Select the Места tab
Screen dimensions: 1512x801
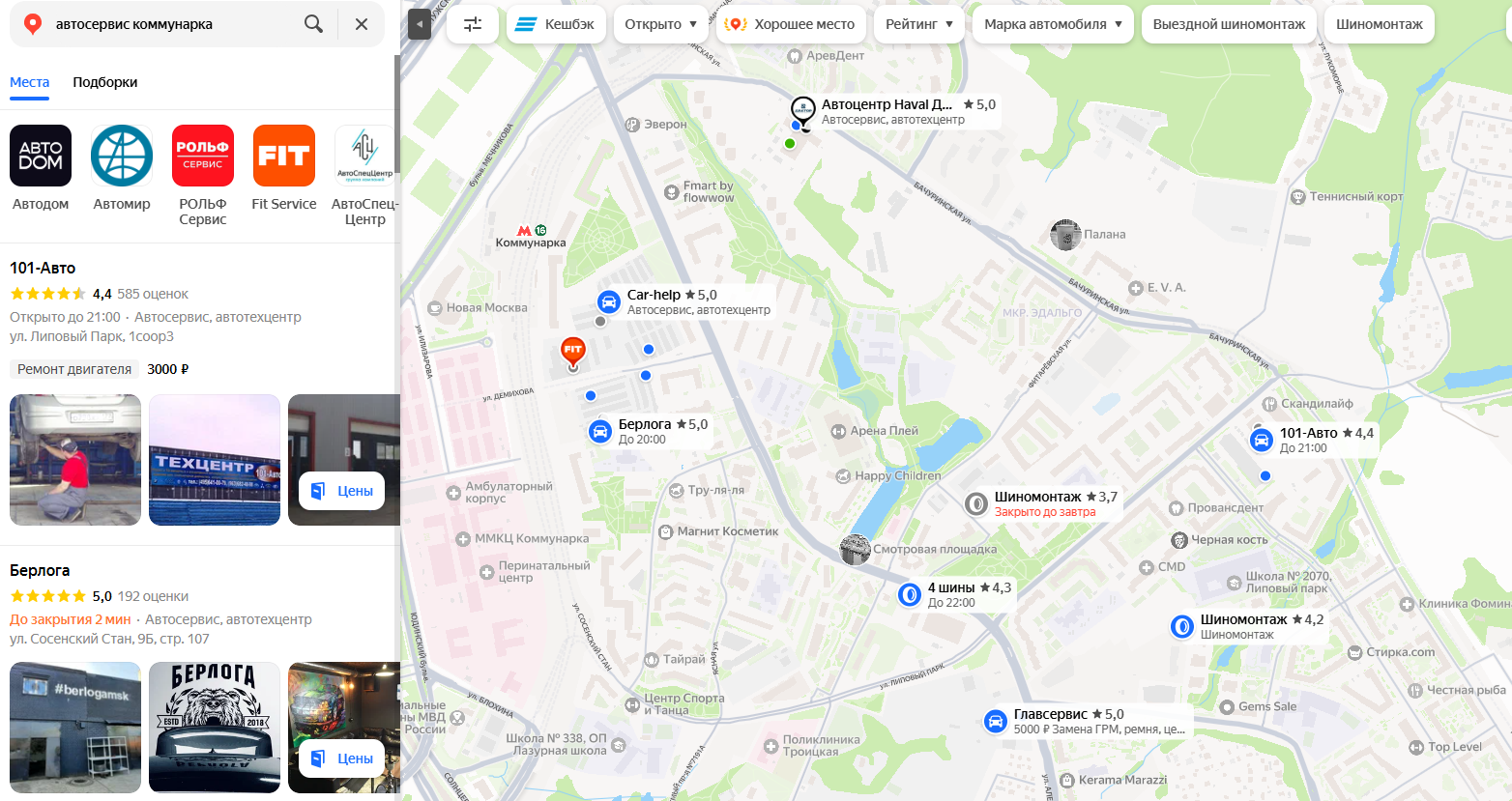click(x=30, y=82)
